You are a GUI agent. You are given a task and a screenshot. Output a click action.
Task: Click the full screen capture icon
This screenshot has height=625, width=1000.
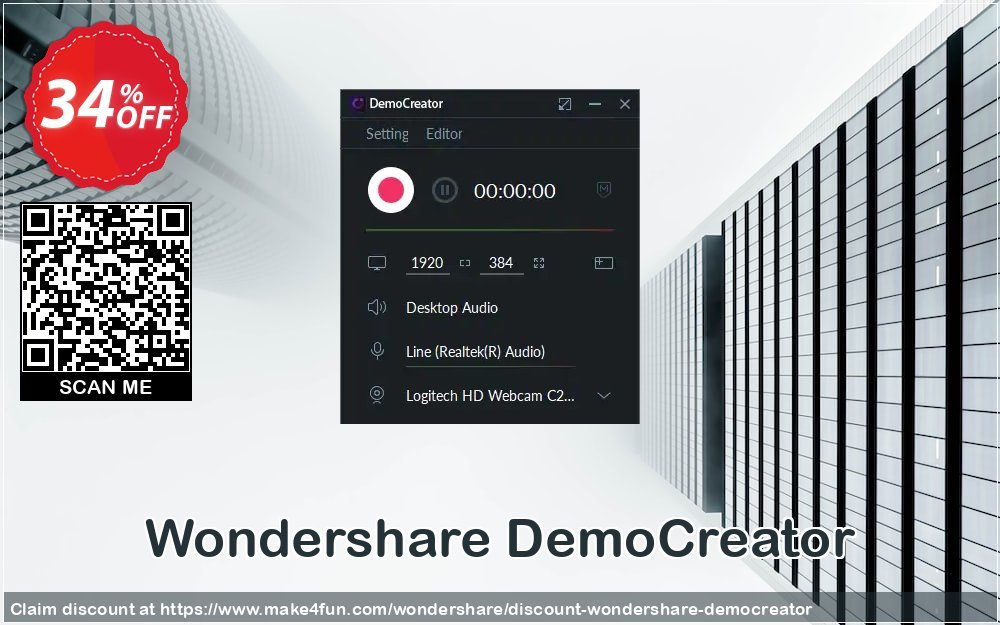[539, 263]
